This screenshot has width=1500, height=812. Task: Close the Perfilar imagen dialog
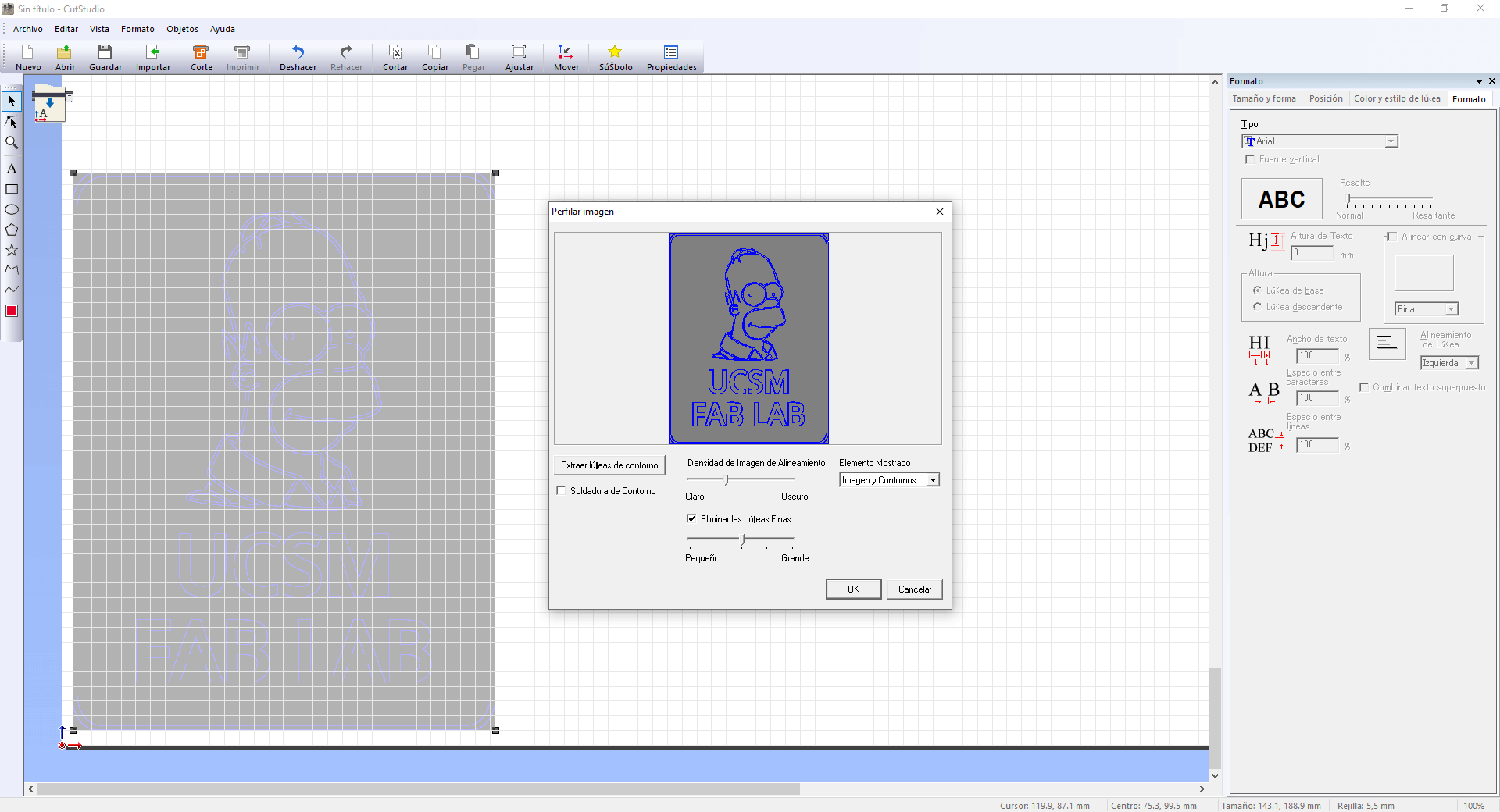940,212
